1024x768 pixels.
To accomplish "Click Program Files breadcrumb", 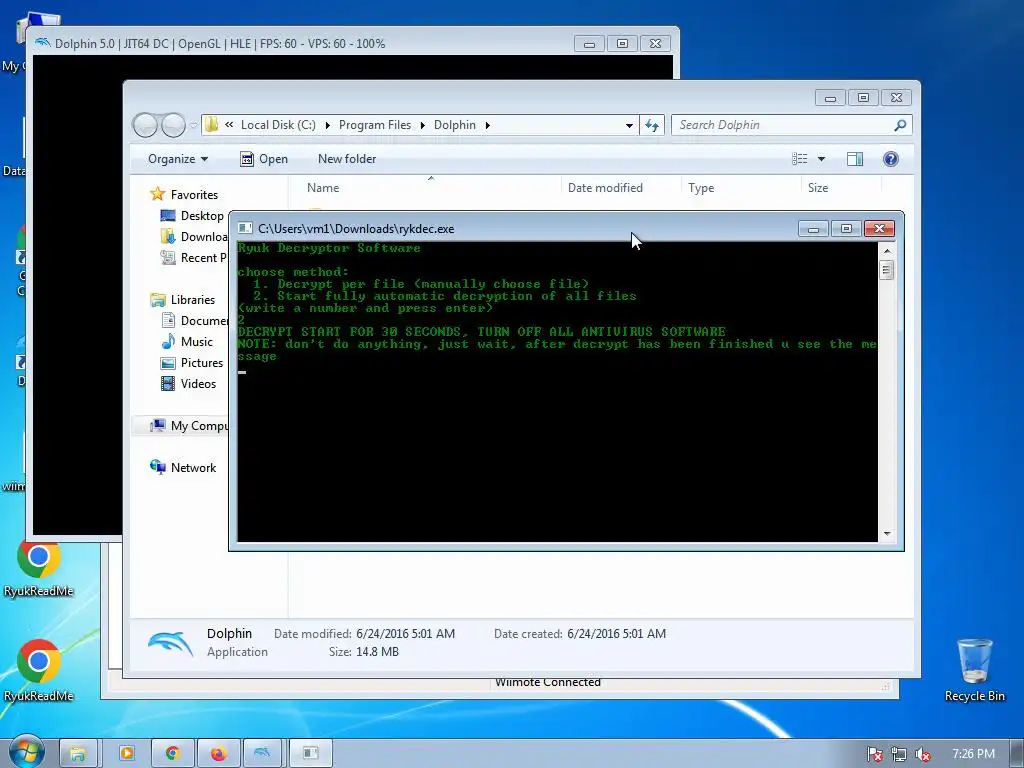I will pos(375,125).
